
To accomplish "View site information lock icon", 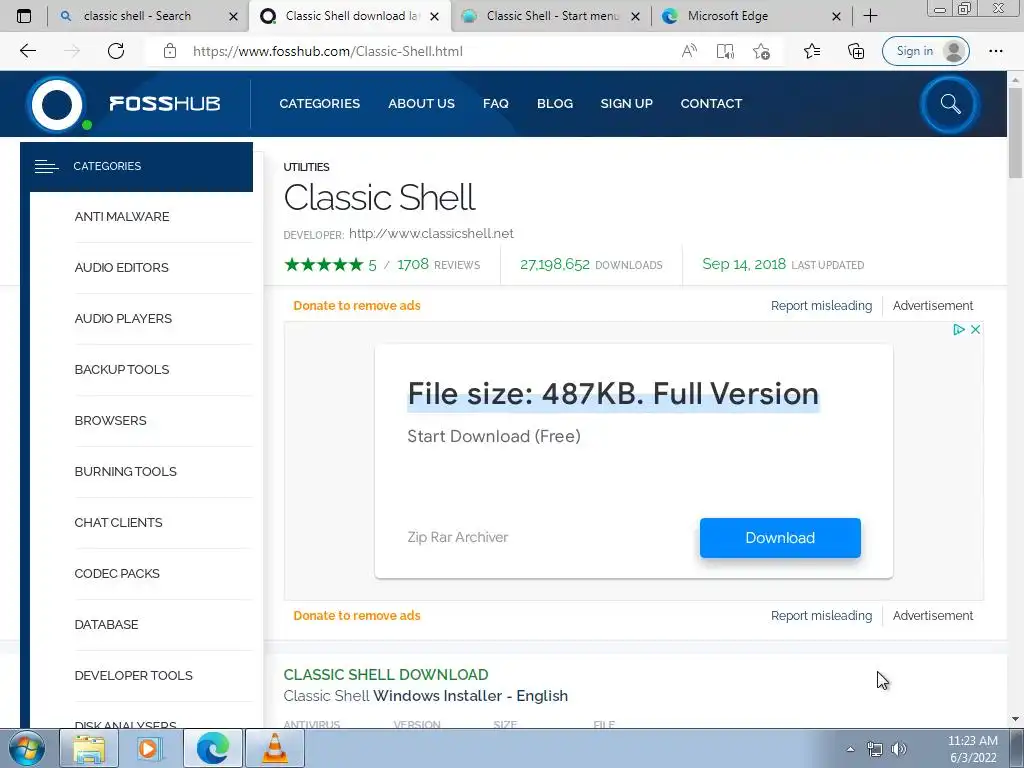I will click(170, 51).
